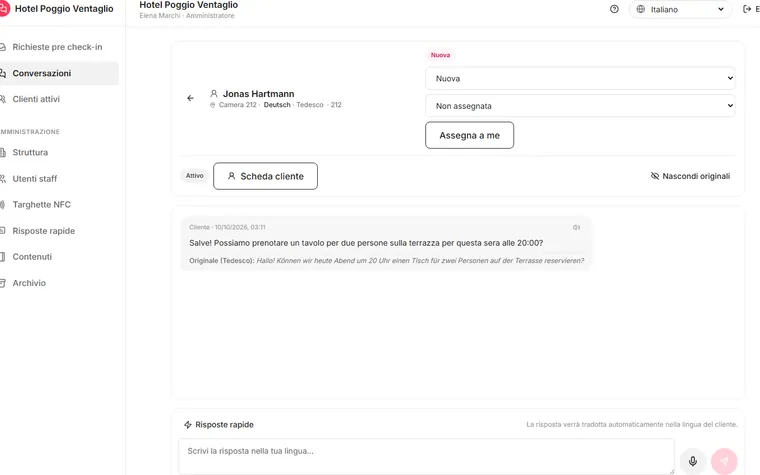Open the Nuova status dropdown
760x475 pixels.
tap(580, 79)
